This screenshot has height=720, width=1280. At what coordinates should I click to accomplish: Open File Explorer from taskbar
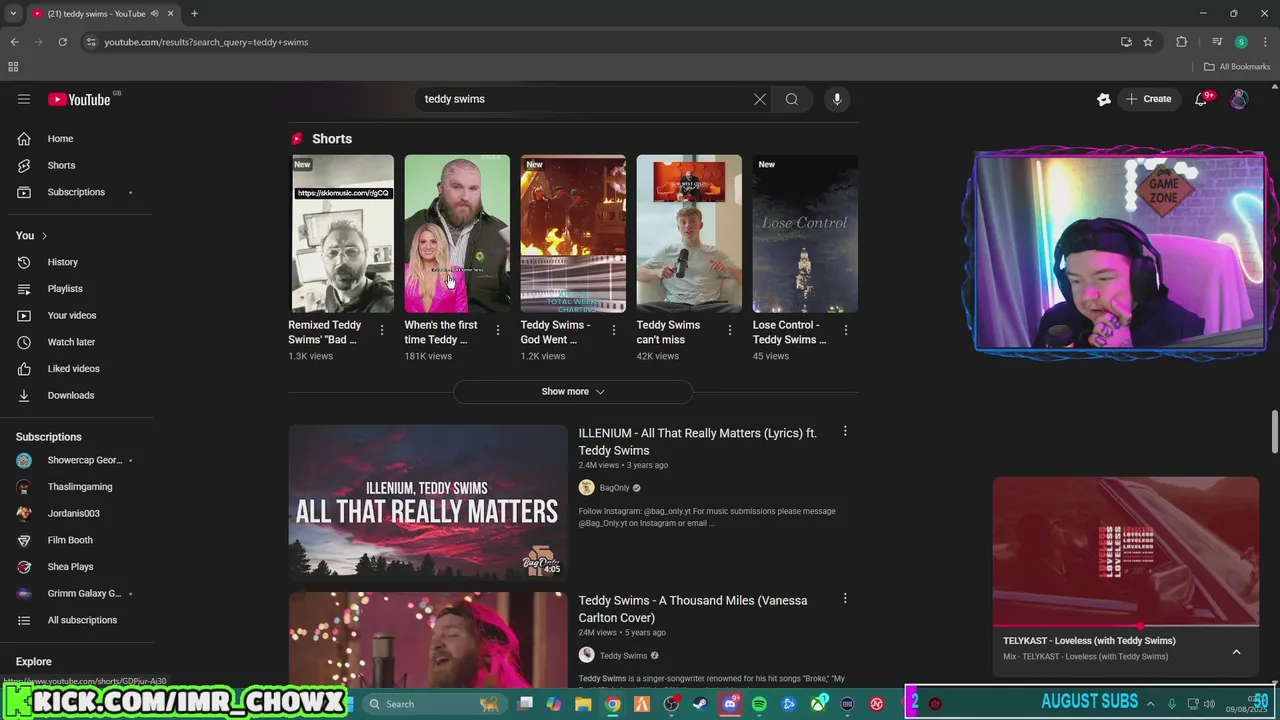click(x=583, y=704)
